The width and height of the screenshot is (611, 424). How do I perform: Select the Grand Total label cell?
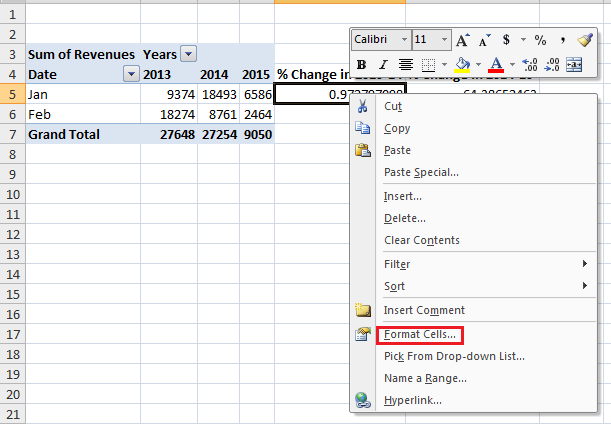click(x=83, y=134)
